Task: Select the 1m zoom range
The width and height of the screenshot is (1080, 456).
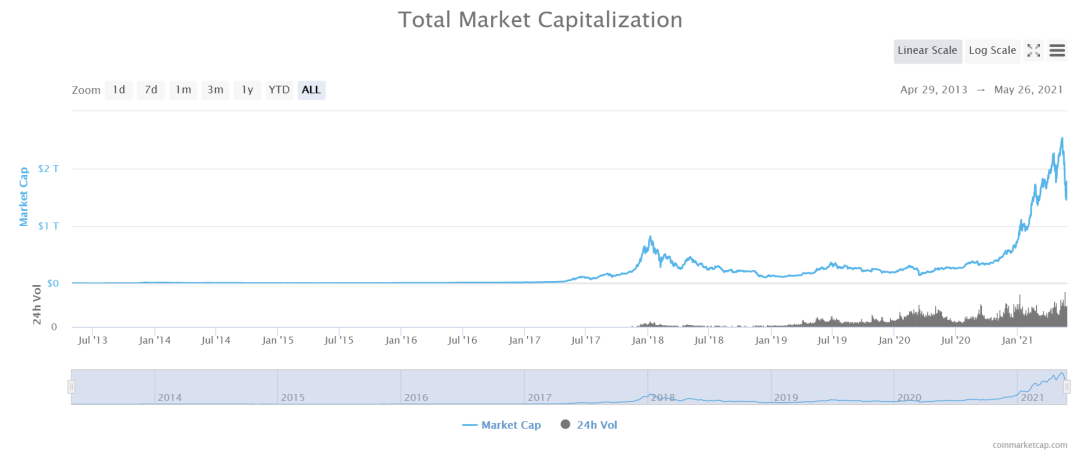Action: 183,90
